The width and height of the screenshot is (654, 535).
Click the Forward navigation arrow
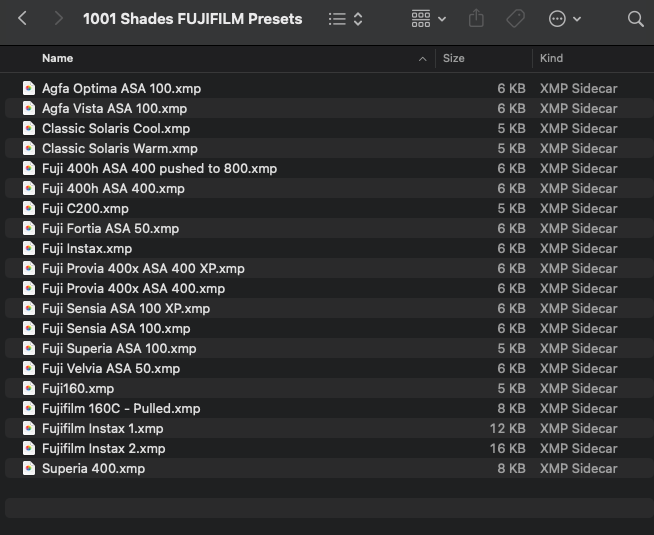point(58,19)
